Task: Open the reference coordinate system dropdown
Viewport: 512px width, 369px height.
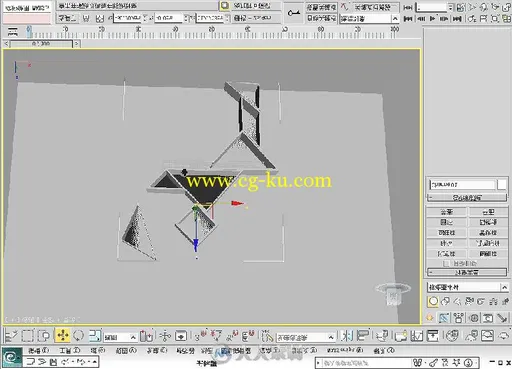Action: pyautogui.click(x=120, y=337)
